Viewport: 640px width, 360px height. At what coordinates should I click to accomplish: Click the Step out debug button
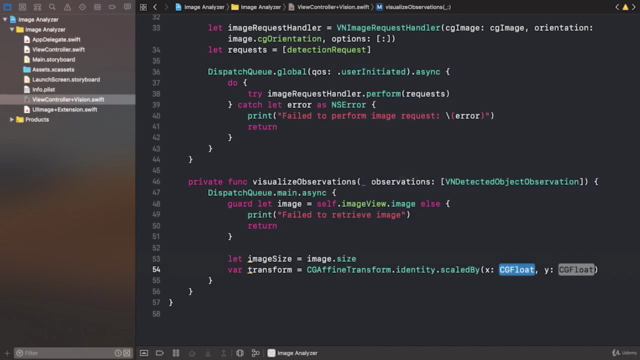point(224,353)
